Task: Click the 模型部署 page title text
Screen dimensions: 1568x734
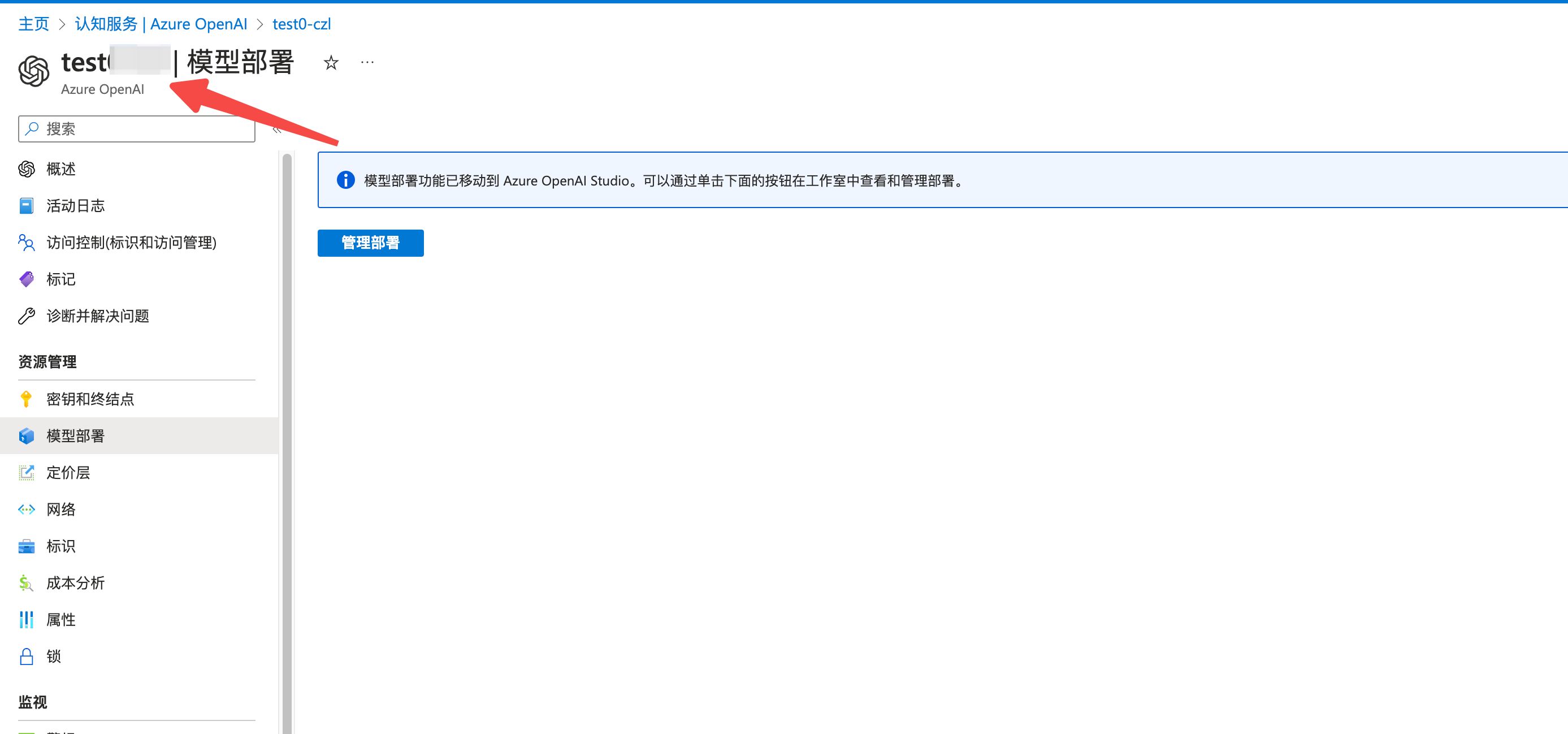Action: [241, 62]
